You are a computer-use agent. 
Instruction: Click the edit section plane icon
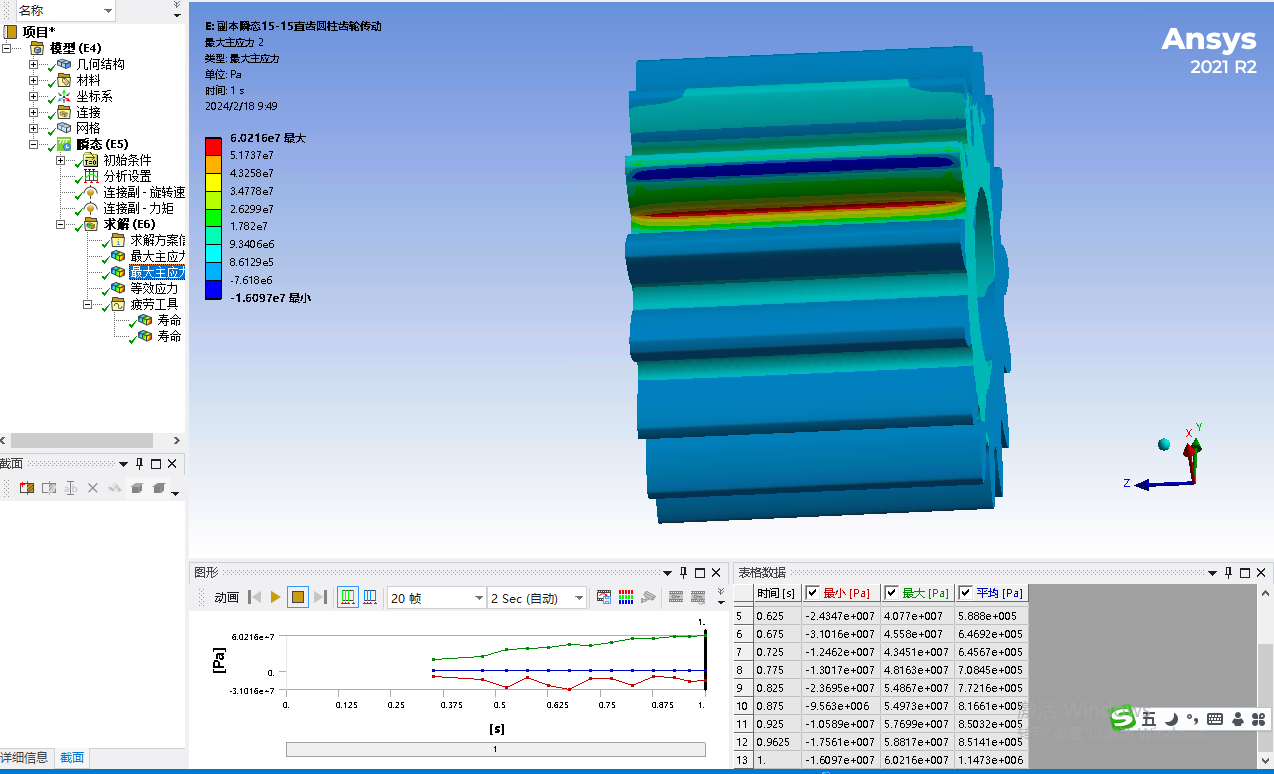point(49,488)
